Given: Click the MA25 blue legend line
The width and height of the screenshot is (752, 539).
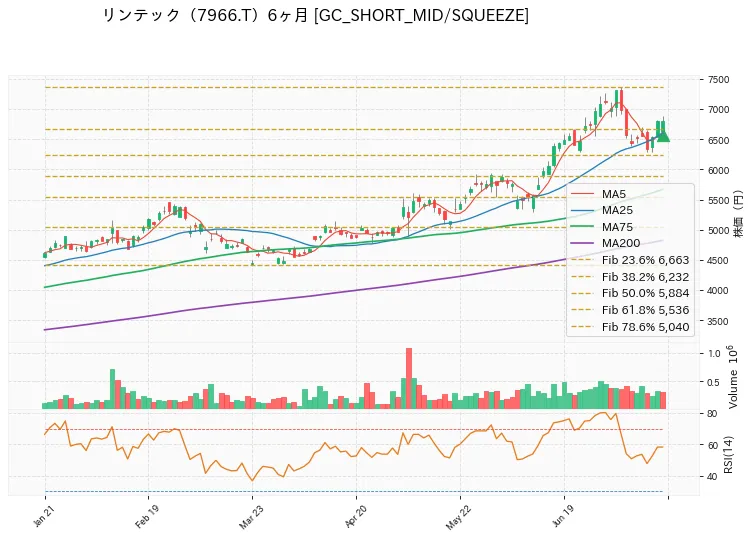Looking at the screenshot, I should [582, 210].
